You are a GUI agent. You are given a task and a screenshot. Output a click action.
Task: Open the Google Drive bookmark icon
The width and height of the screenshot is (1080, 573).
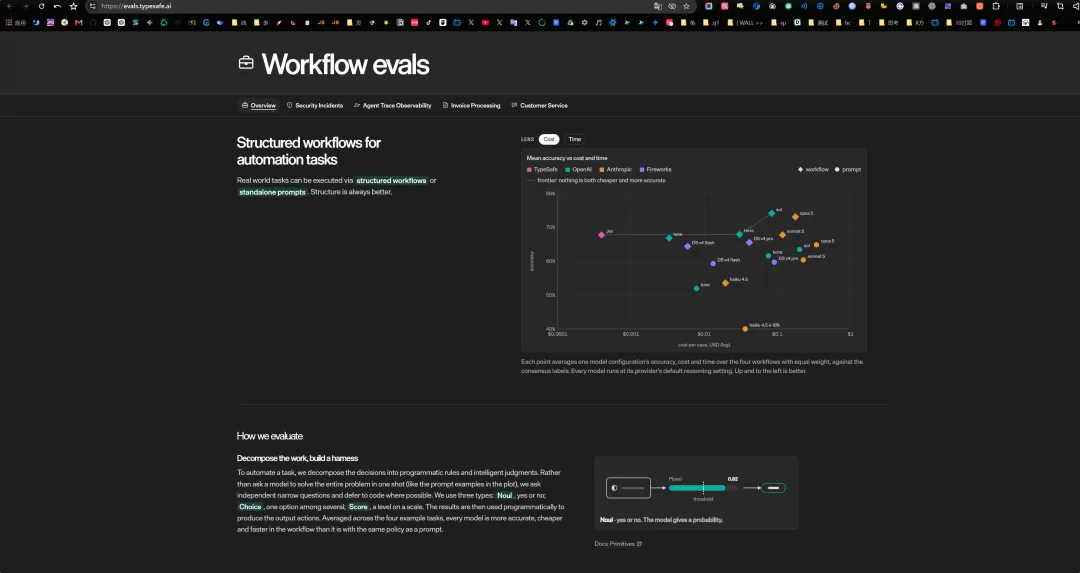(570, 23)
